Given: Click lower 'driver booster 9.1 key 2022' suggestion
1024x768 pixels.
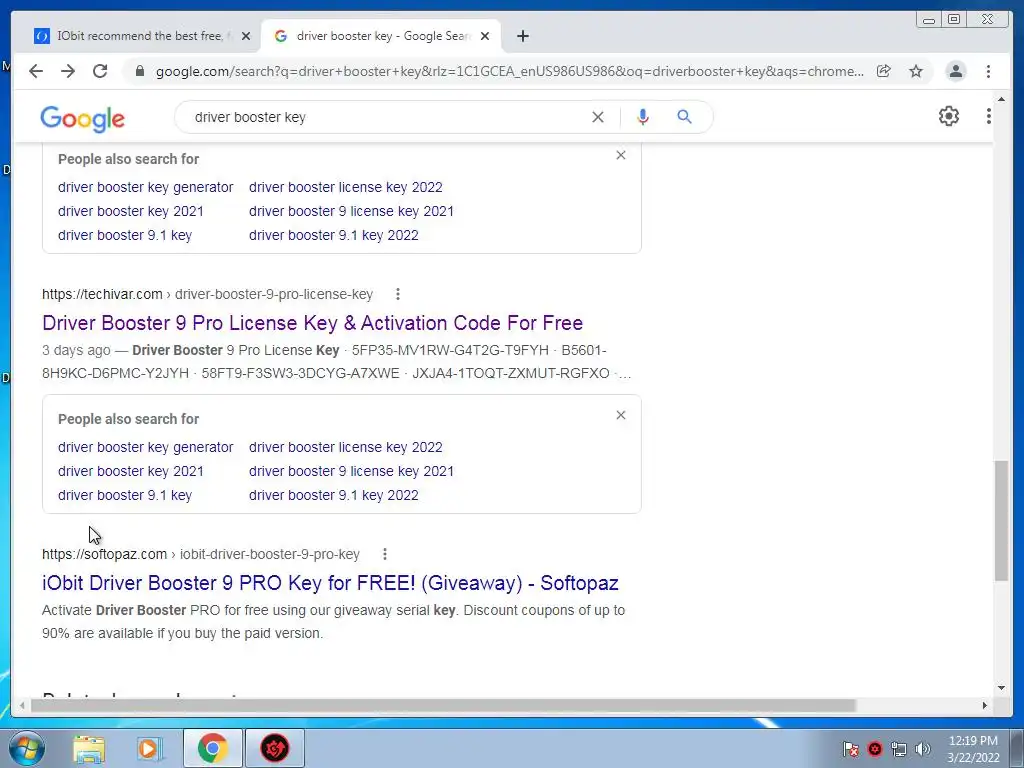Looking at the screenshot, I should pyautogui.click(x=334, y=496).
